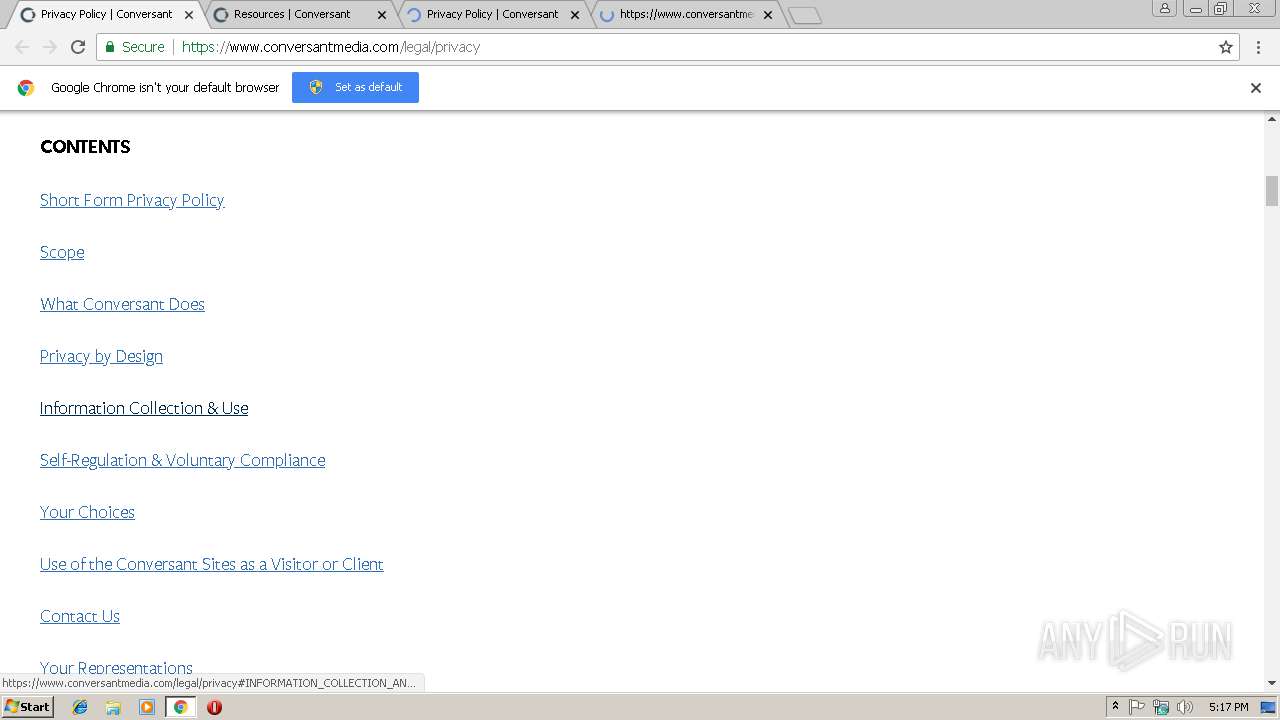Launch Internet Explorer from the taskbar
The height and width of the screenshot is (720, 1280).
[80, 707]
